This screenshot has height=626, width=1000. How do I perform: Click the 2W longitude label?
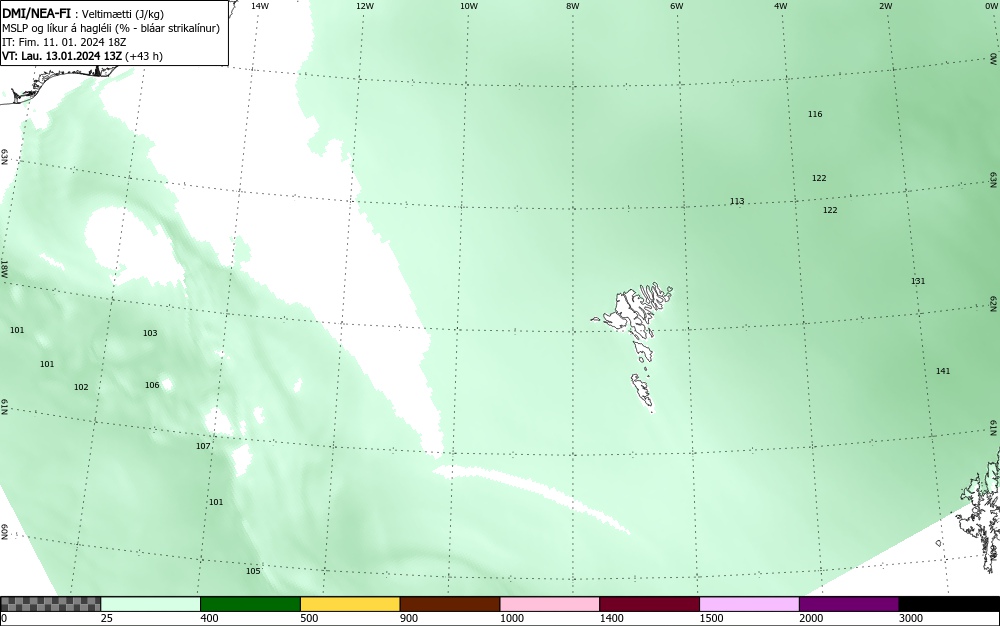885,6
